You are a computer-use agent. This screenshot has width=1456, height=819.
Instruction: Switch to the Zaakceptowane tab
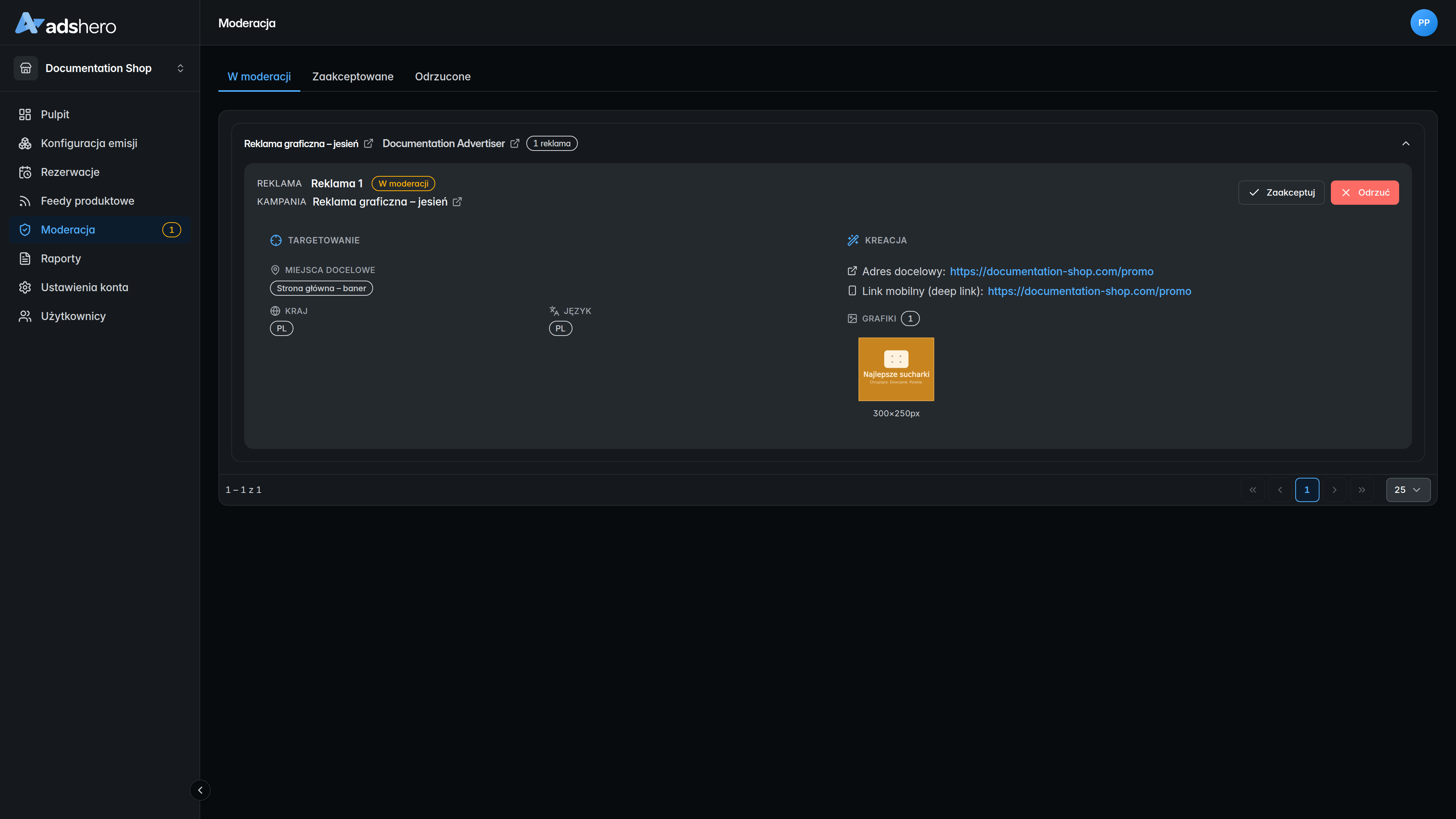tap(353, 76)
